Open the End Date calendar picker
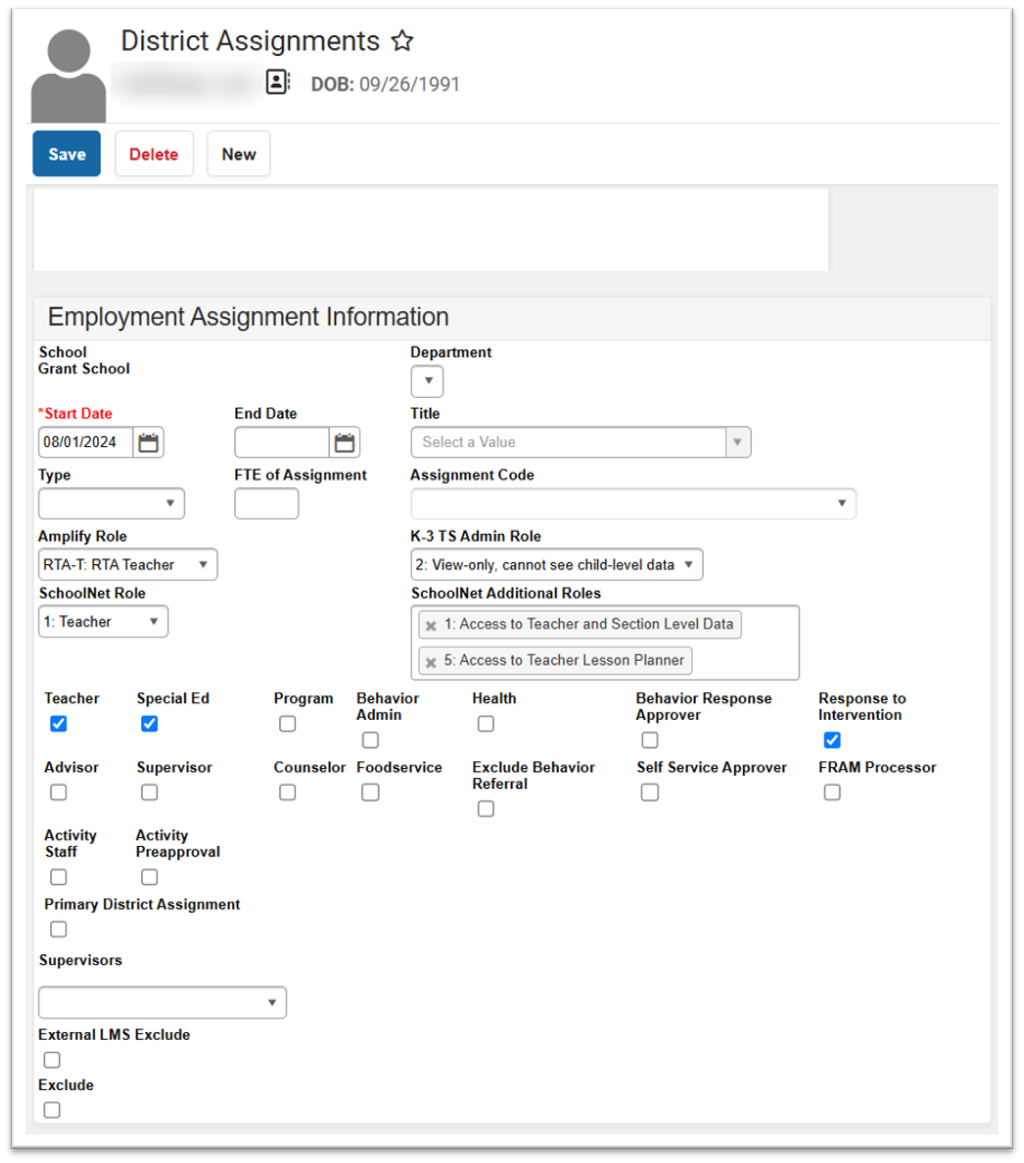This screenshot has height=1163, width=1024. [344, 443]
